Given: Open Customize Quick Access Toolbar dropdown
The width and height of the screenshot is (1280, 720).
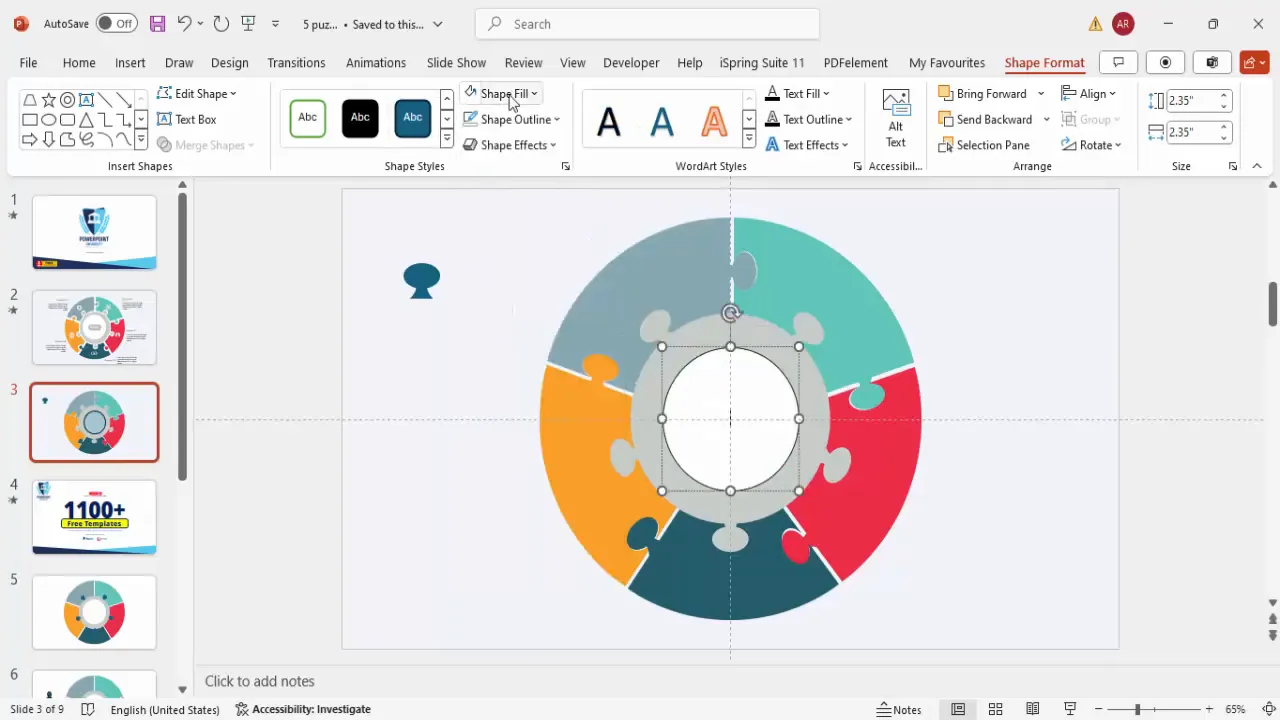Looking at the screenshot, I should pos(275,24).
